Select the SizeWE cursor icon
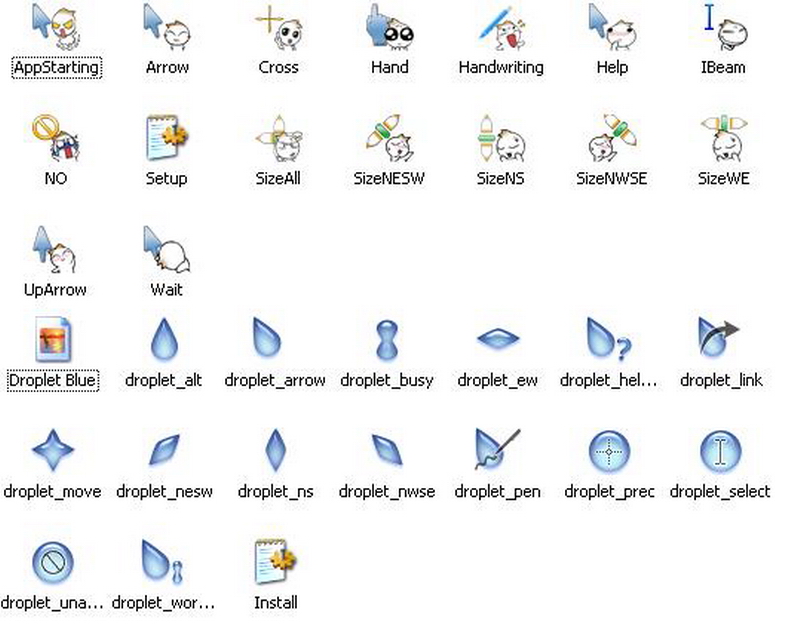Viewport: 800px width, 626px height. pyautogui.click(x=723, y=138)
